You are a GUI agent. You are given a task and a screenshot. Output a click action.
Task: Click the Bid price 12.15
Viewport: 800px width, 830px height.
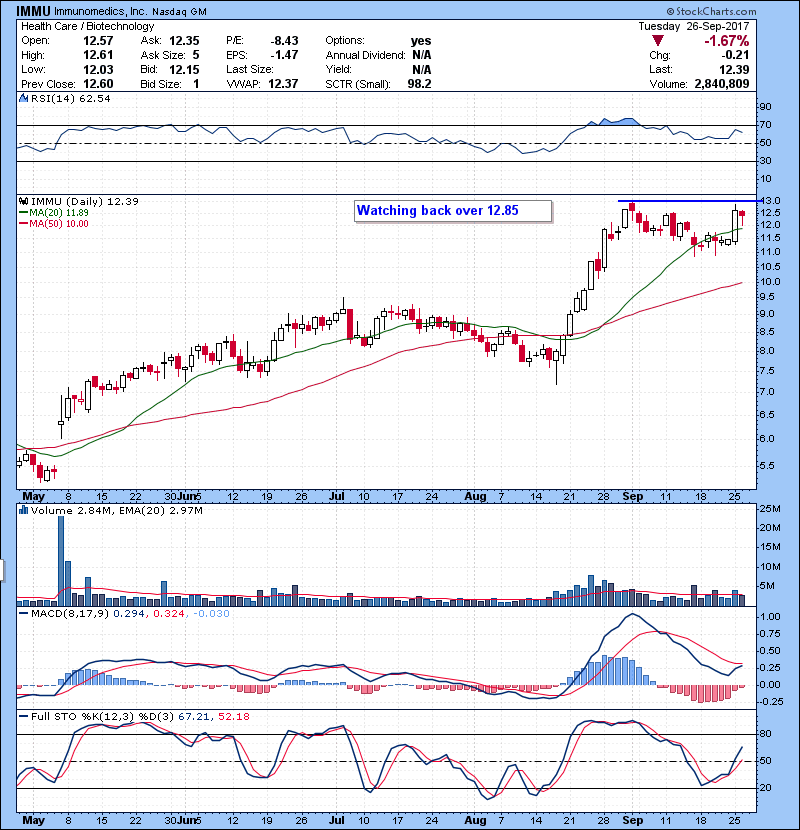tap(184, 69)
